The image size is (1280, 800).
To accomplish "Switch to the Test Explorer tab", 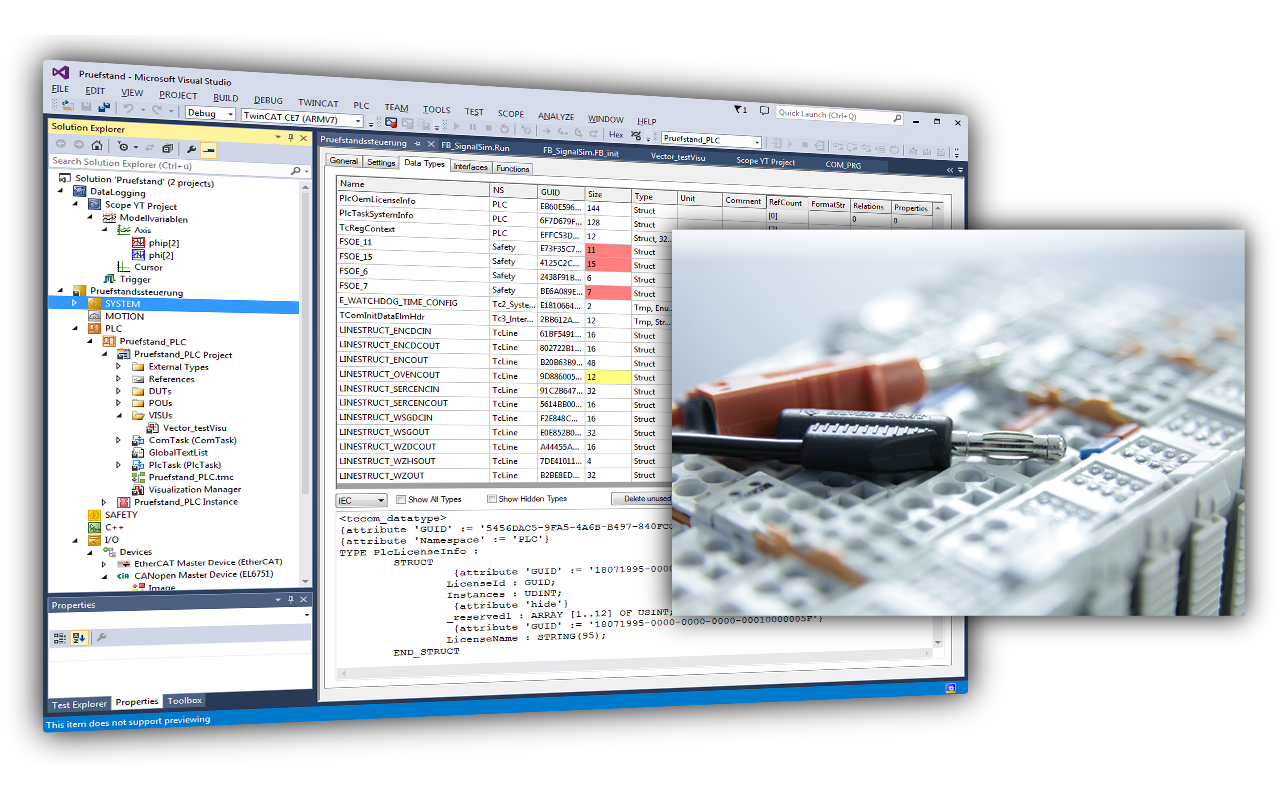I will pyautogui.click(x=79, y=704).
